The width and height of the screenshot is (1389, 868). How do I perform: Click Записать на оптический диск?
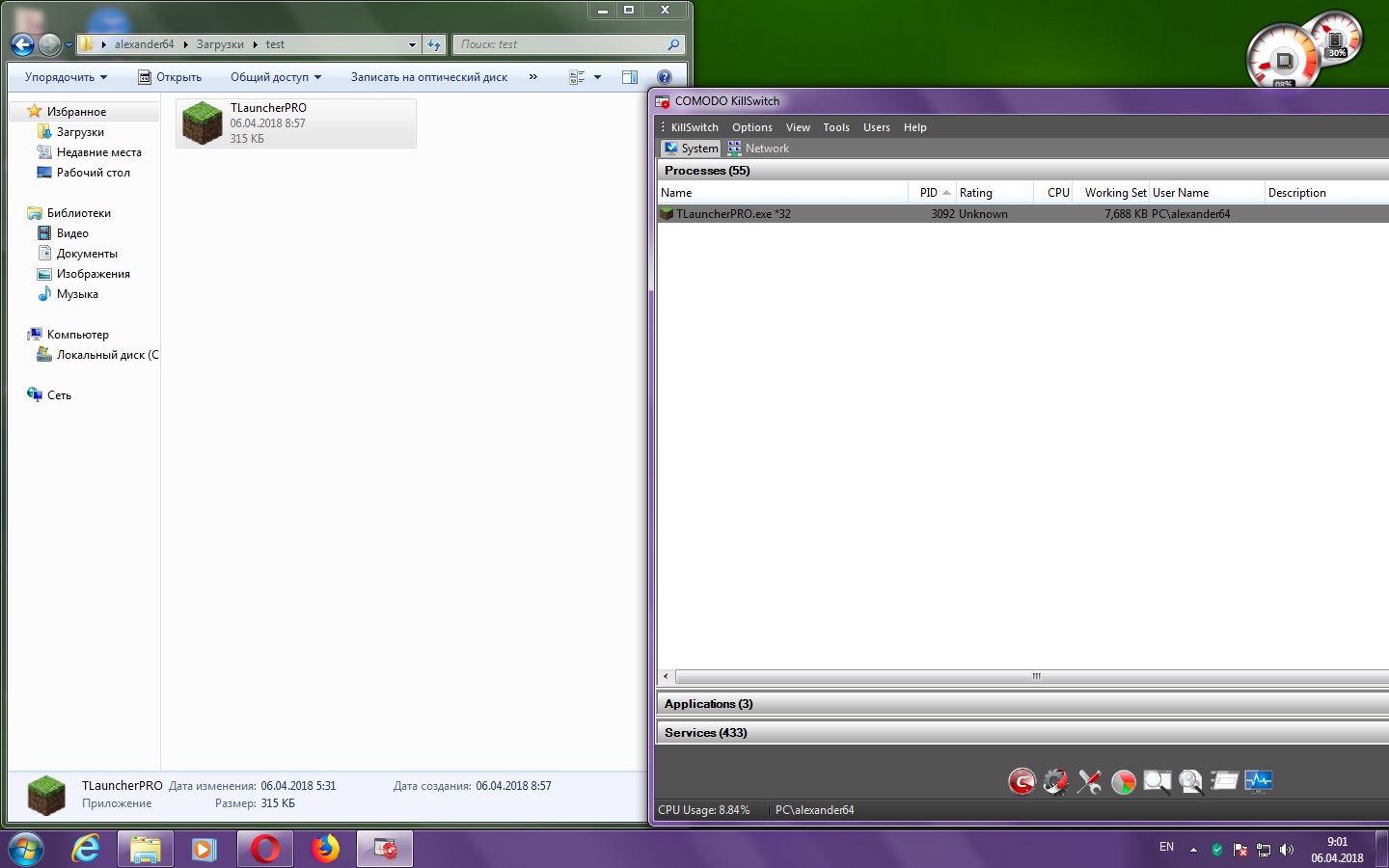tap(429, 77)
